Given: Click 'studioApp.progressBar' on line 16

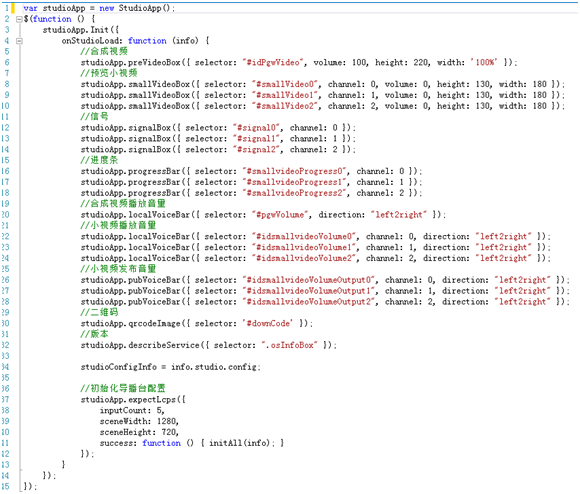Looking at the screenshot, I should (130, 171).
